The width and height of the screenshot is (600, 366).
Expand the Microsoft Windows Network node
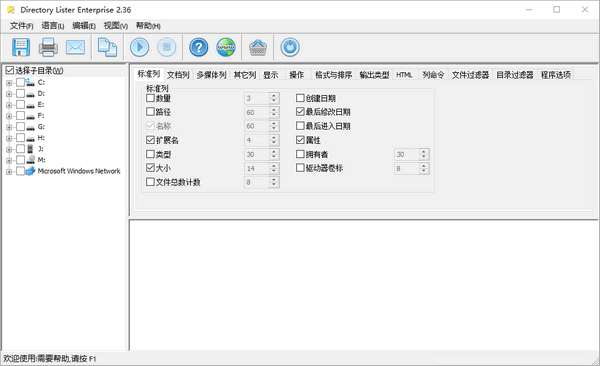pos(9,172)
